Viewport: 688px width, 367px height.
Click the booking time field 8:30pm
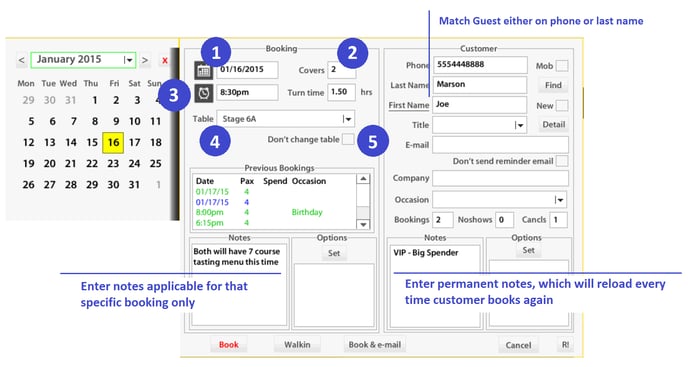coord(247,93)
